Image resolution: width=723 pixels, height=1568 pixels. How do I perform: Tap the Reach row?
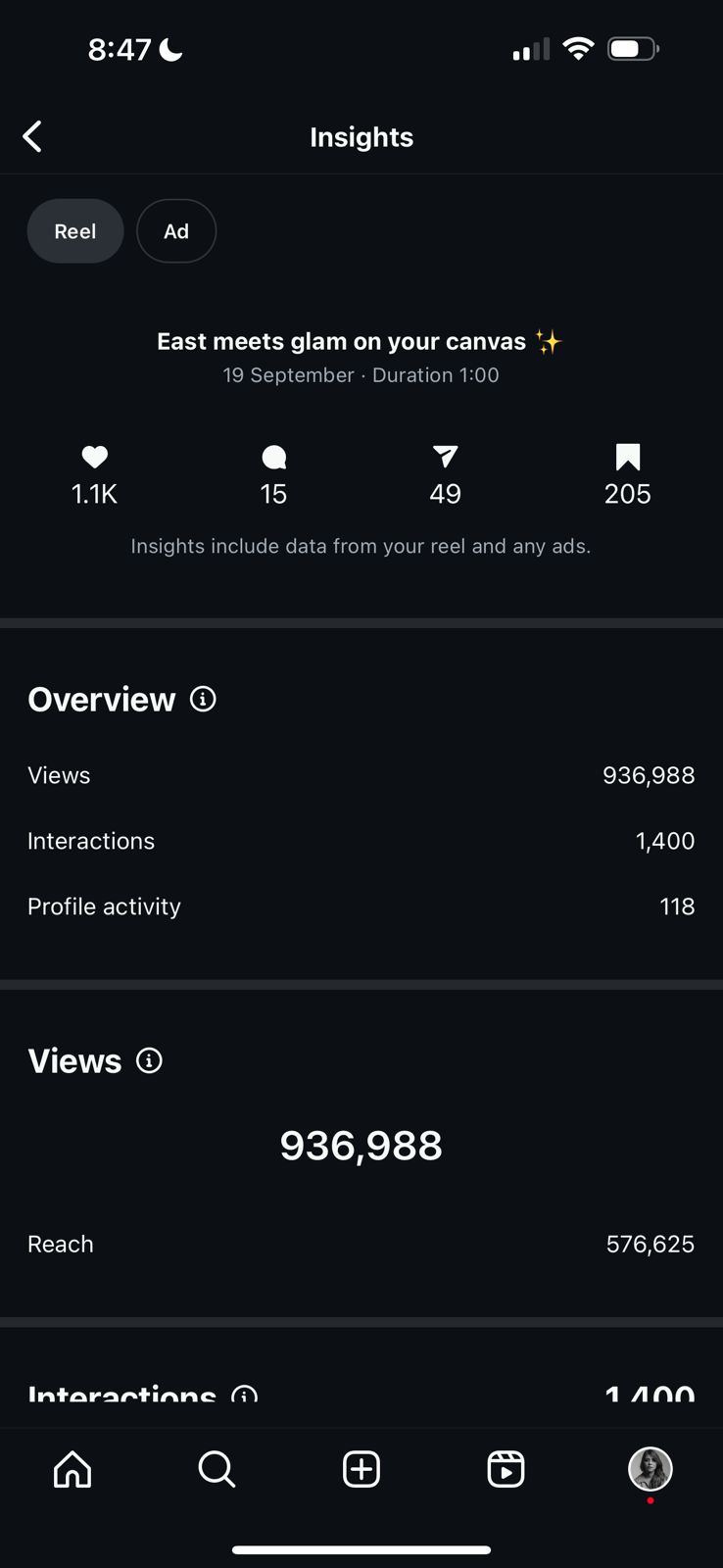coord(361,1244)
